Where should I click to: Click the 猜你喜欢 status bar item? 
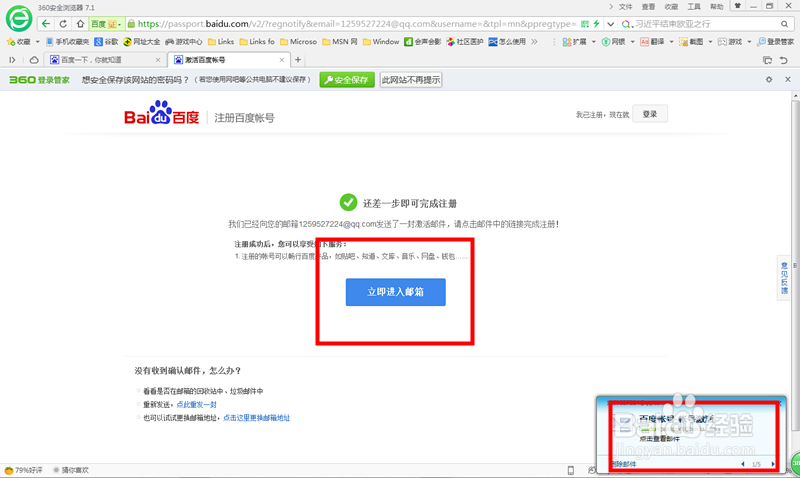coord(71,470)
